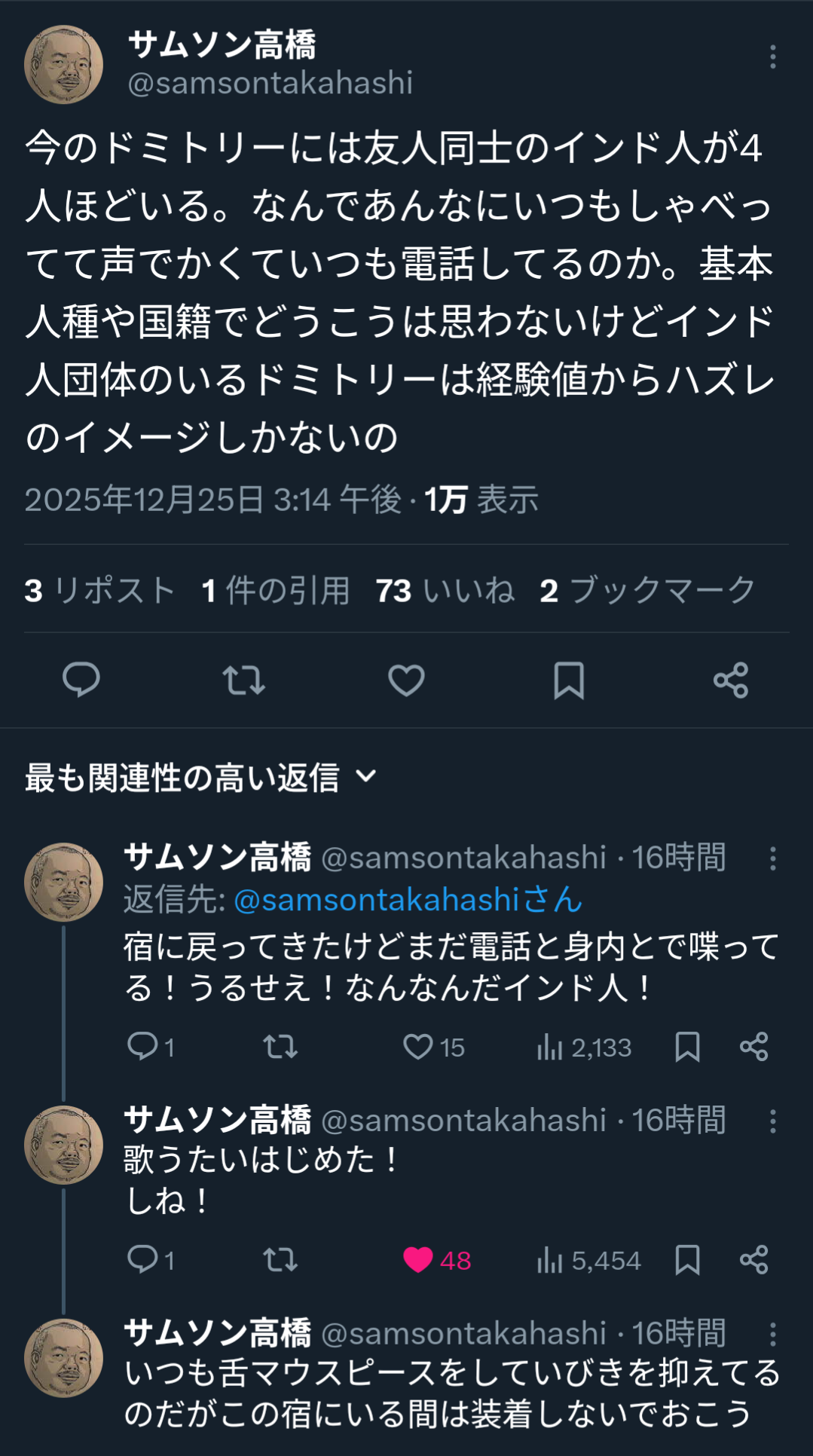Open the 1 件の引用 quotes
Image resolution: width=813 pixels, height=1456 pixels.
[x=276, y=590]
